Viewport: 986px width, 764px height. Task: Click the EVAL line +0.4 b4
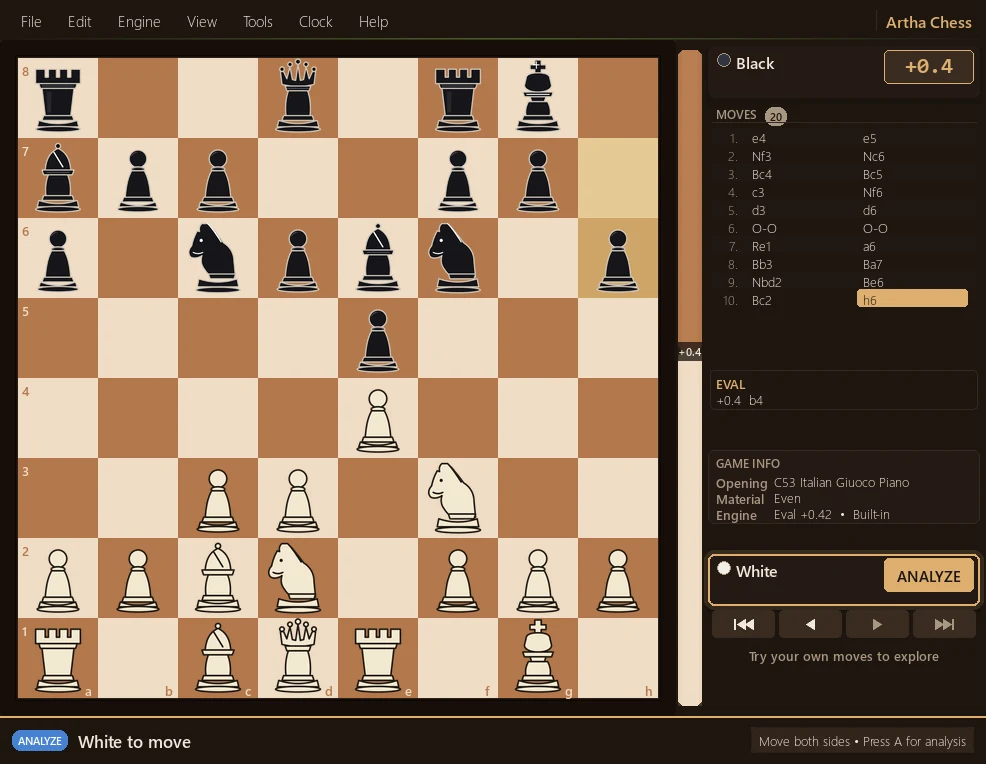coord(740,401)
